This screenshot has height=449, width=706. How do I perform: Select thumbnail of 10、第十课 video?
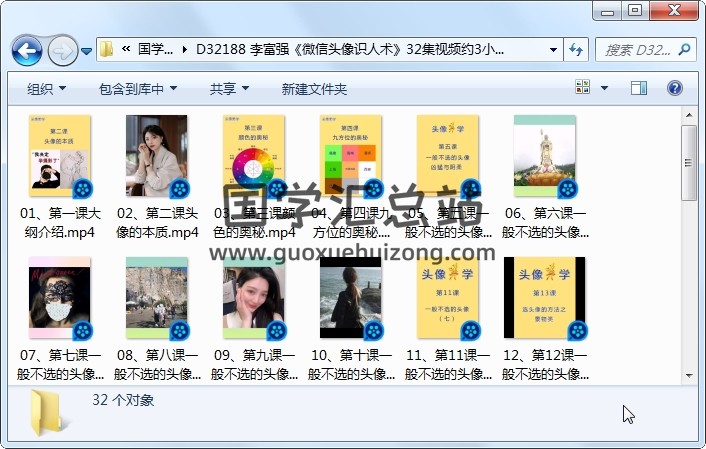(351, 298)
